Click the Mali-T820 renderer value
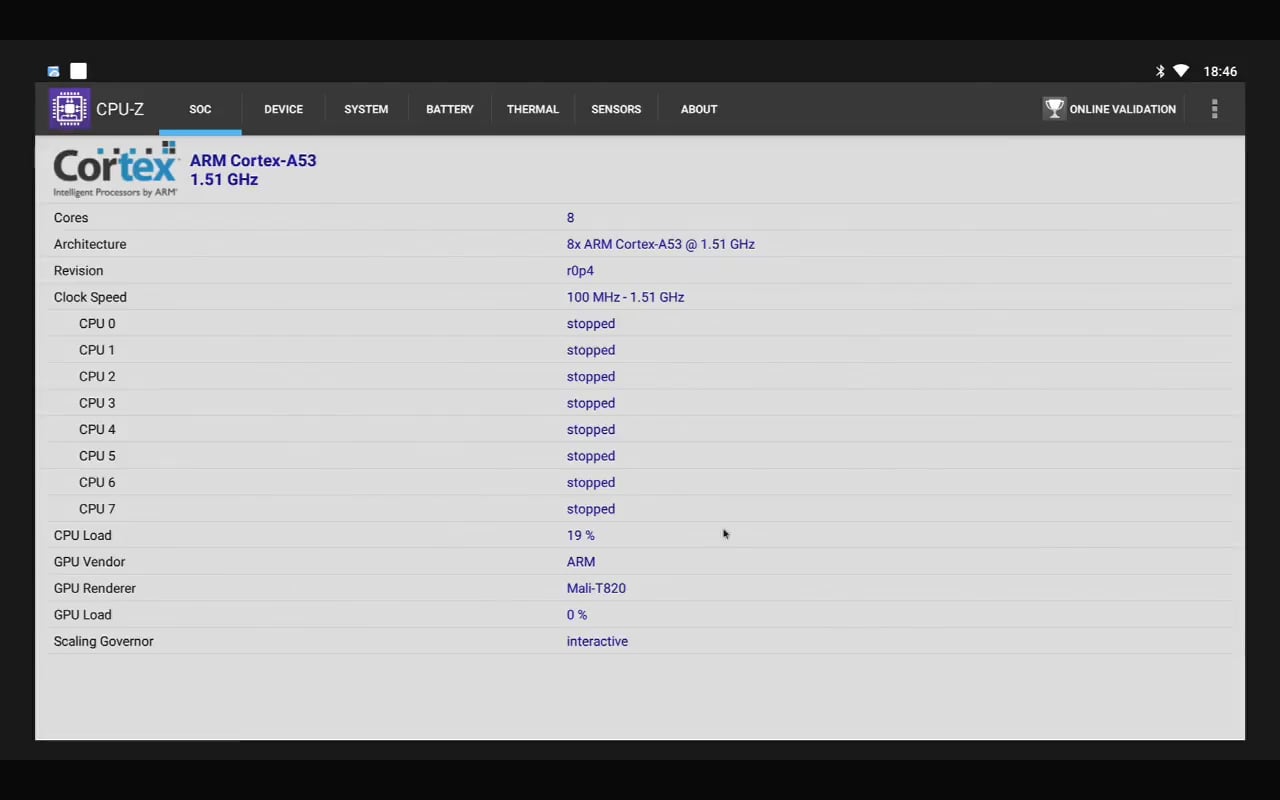Screen dimensions: 1280x800 (596, 589)
